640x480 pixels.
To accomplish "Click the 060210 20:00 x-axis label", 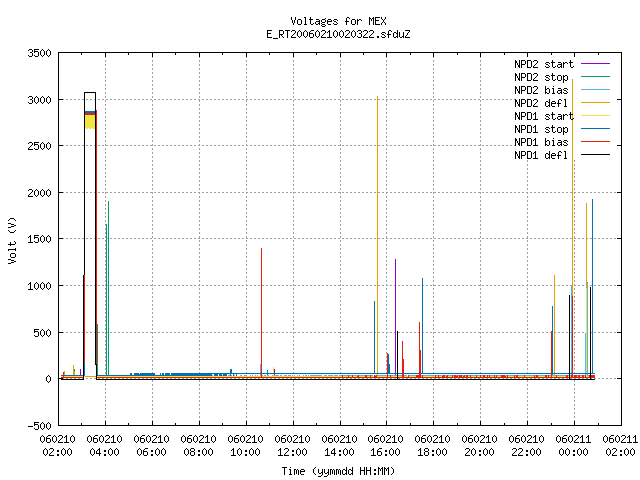I will click(480, 446).
